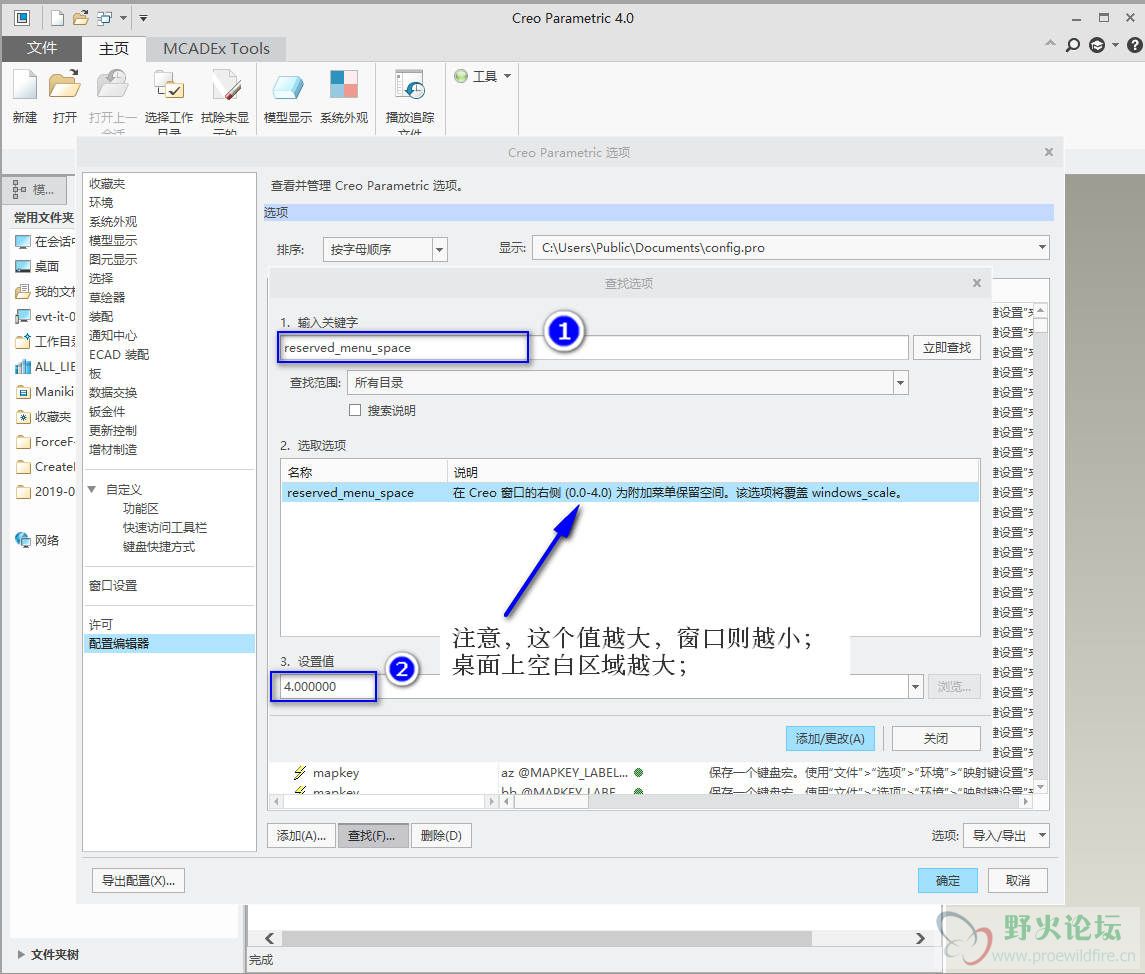Collapse the 自定义 tree section
The image size is (1145, 974).
(x=92, y=489)
